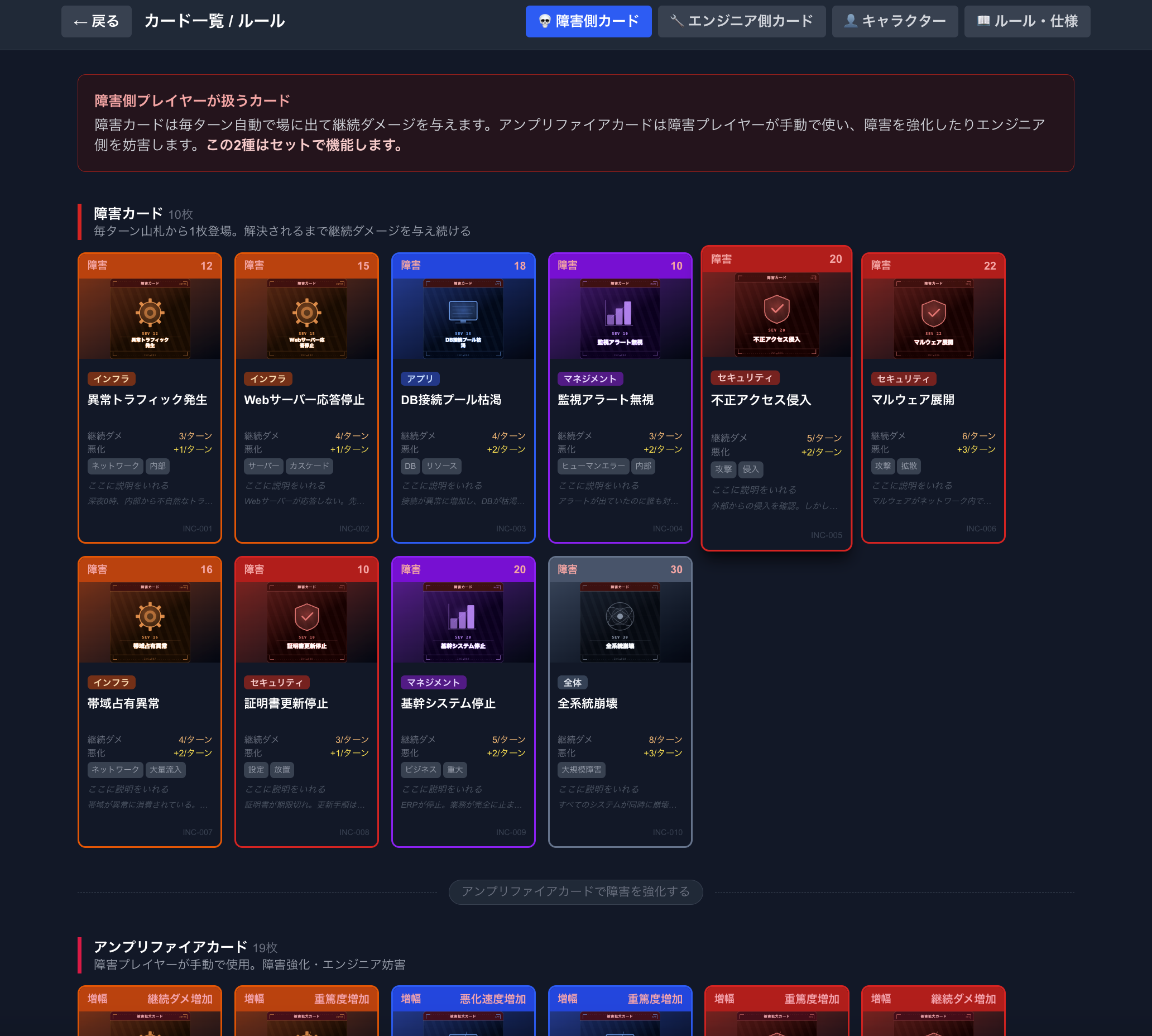Image resolution: width=1152 pixels, height=1036 pixels.
Task: Click the アンプリファイアカード section heading
Action: [x=170, y=947]
